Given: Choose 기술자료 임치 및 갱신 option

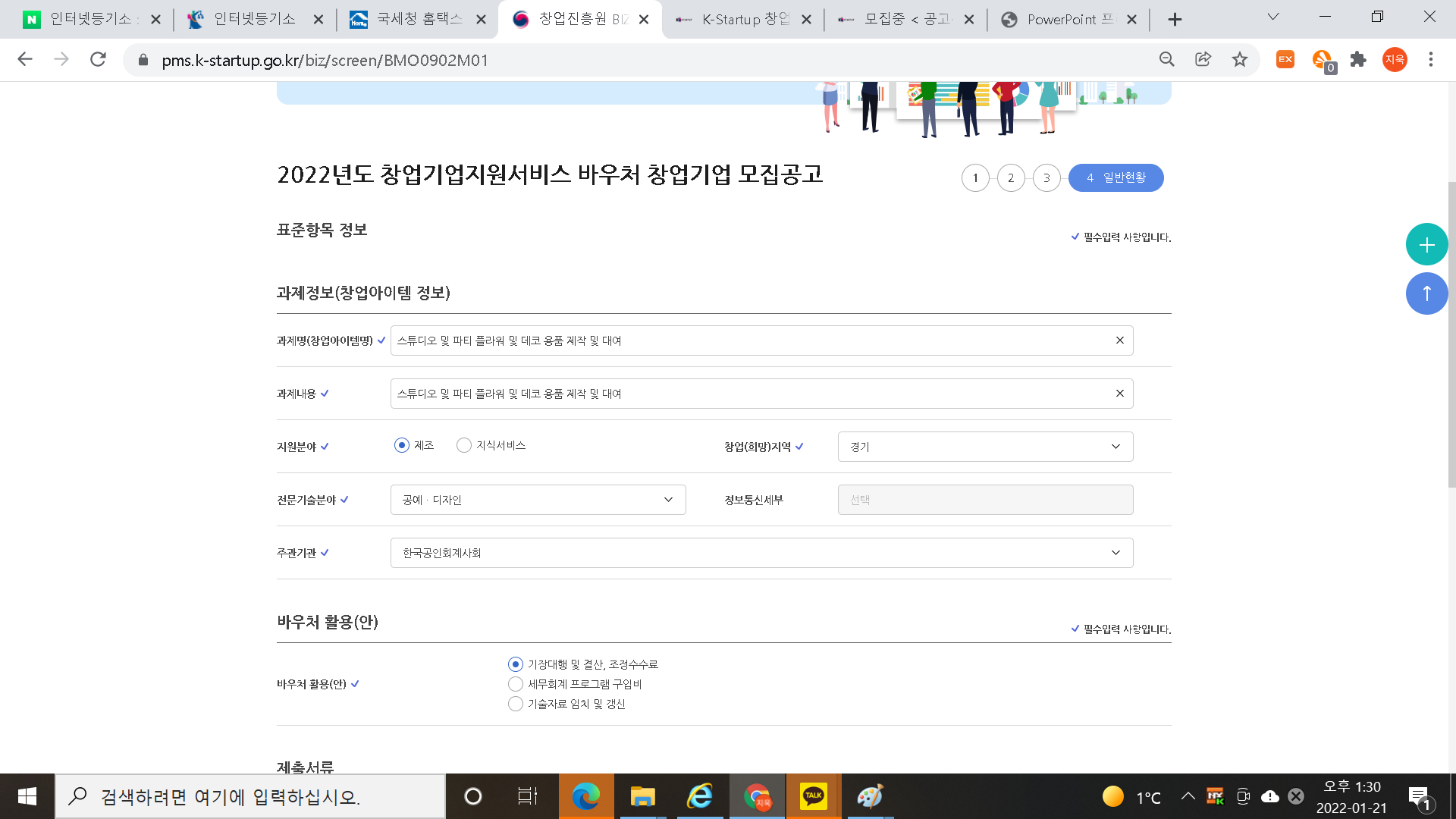Looking at the screenshot, I should [516, 704].
